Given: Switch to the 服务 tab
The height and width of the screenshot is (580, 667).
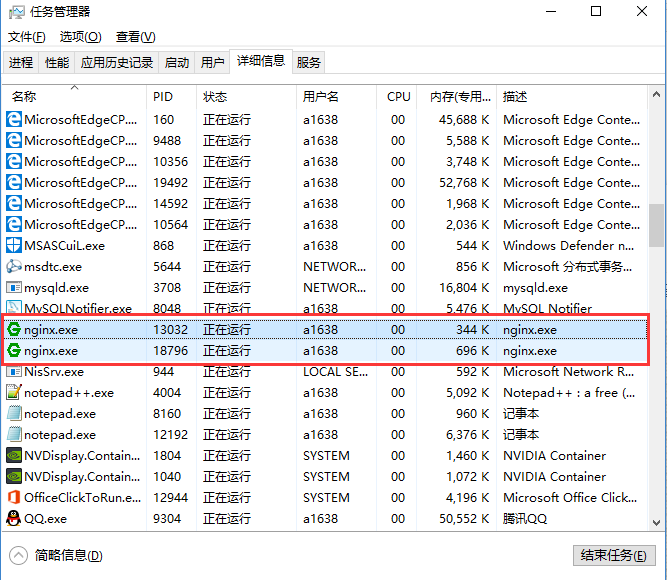Looking at the screenshot, I should [x=308, y=63].
